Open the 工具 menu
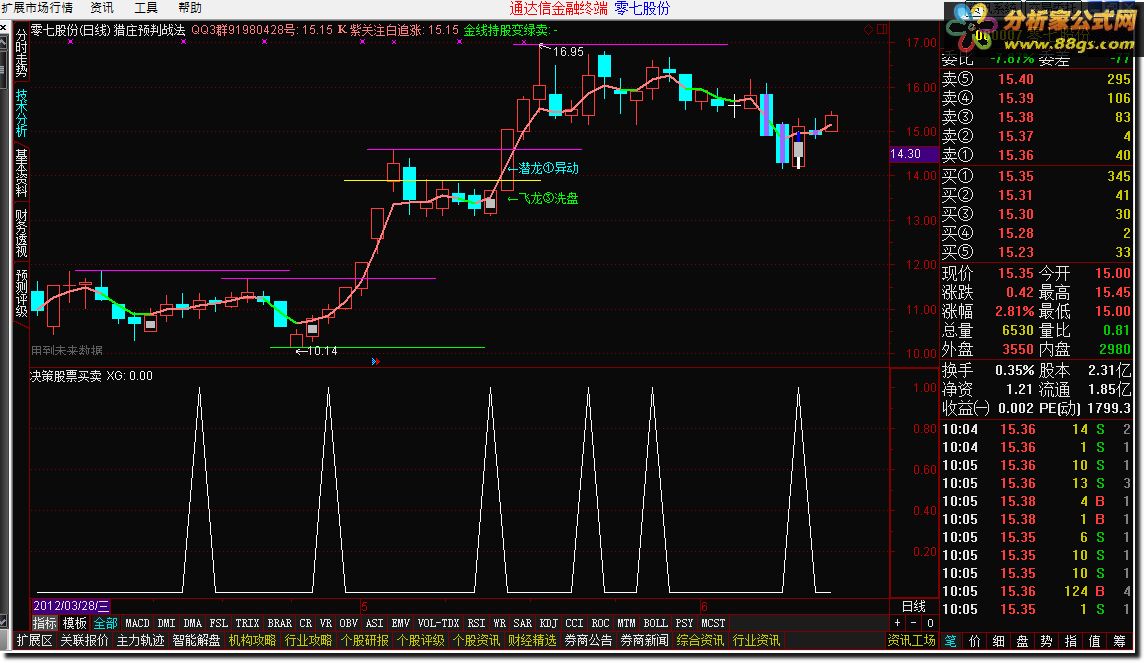The image size is (1146, 663). [x=145, y=7]
